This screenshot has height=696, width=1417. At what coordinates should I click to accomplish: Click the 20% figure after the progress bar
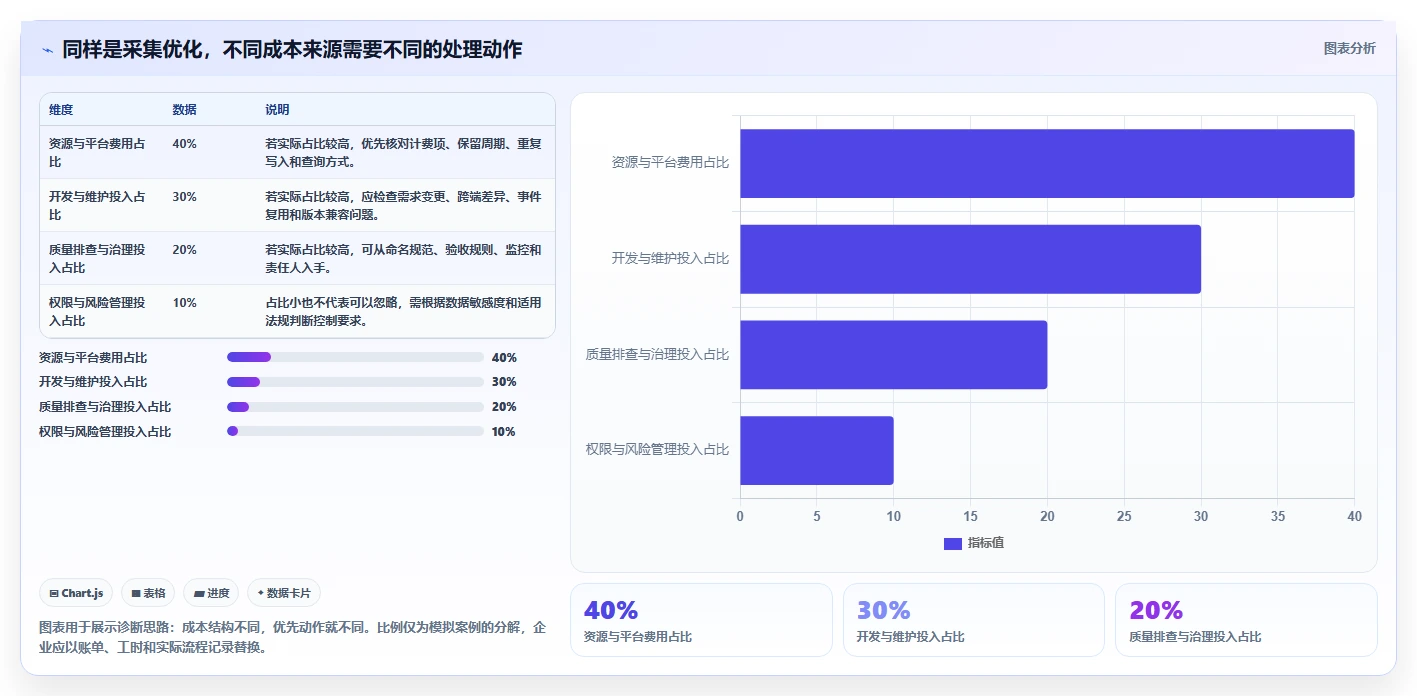click(504, 407)
